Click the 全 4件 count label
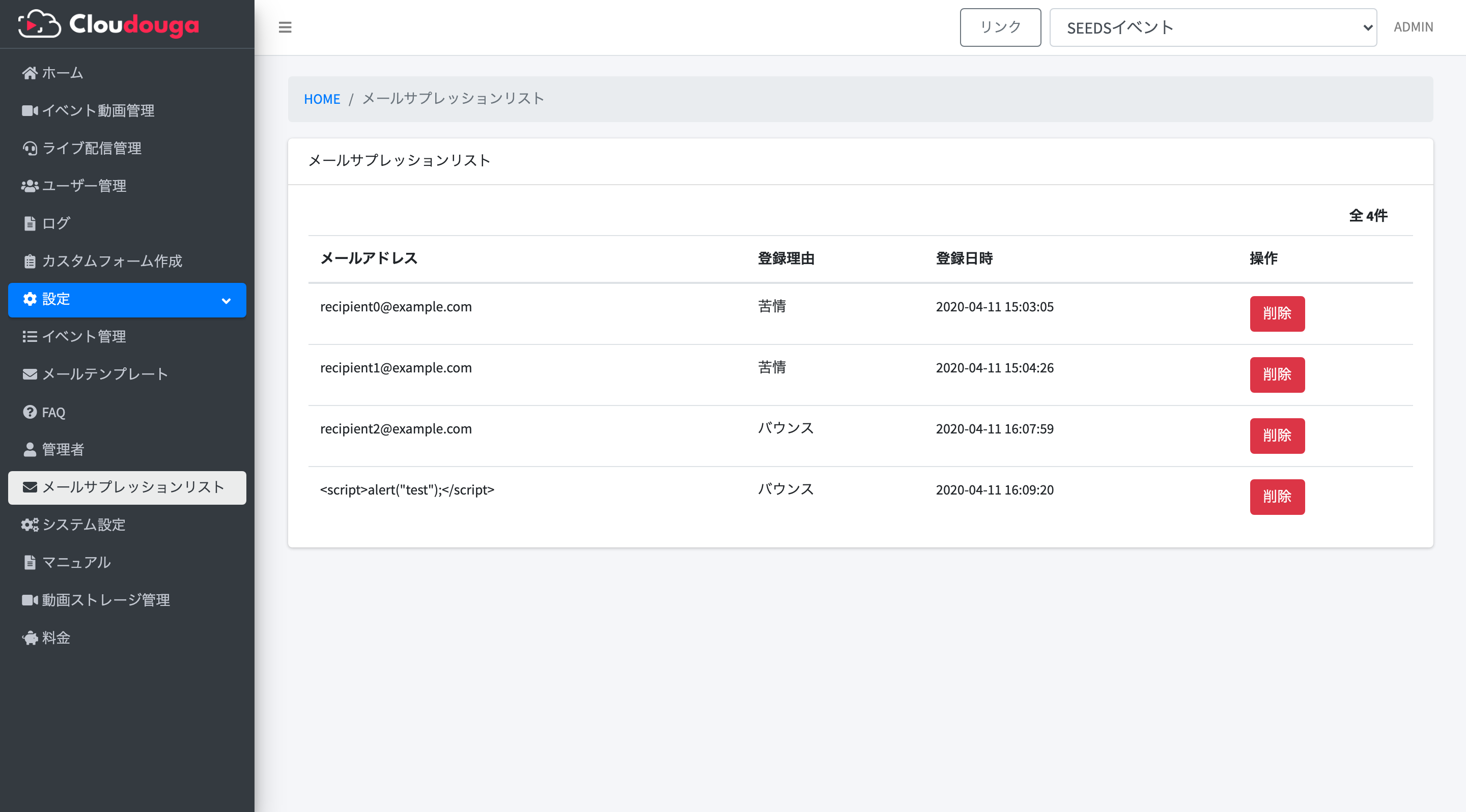Screen dimensions: 1466x812 click(x=1368, y=216)
